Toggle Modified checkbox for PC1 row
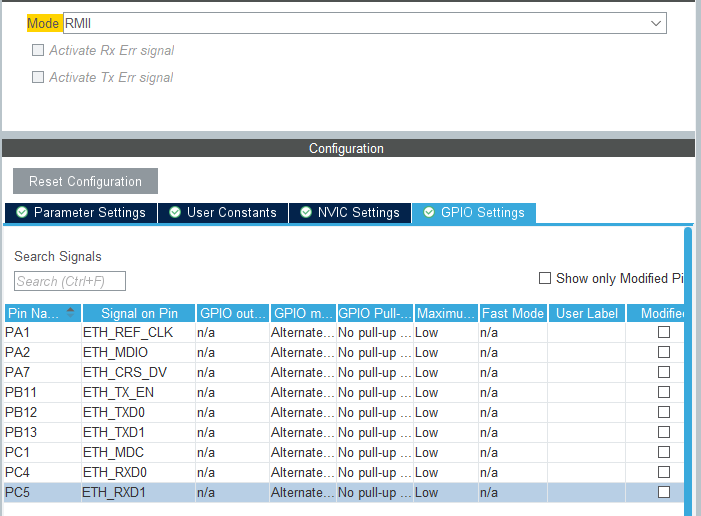 pos(664,452)
